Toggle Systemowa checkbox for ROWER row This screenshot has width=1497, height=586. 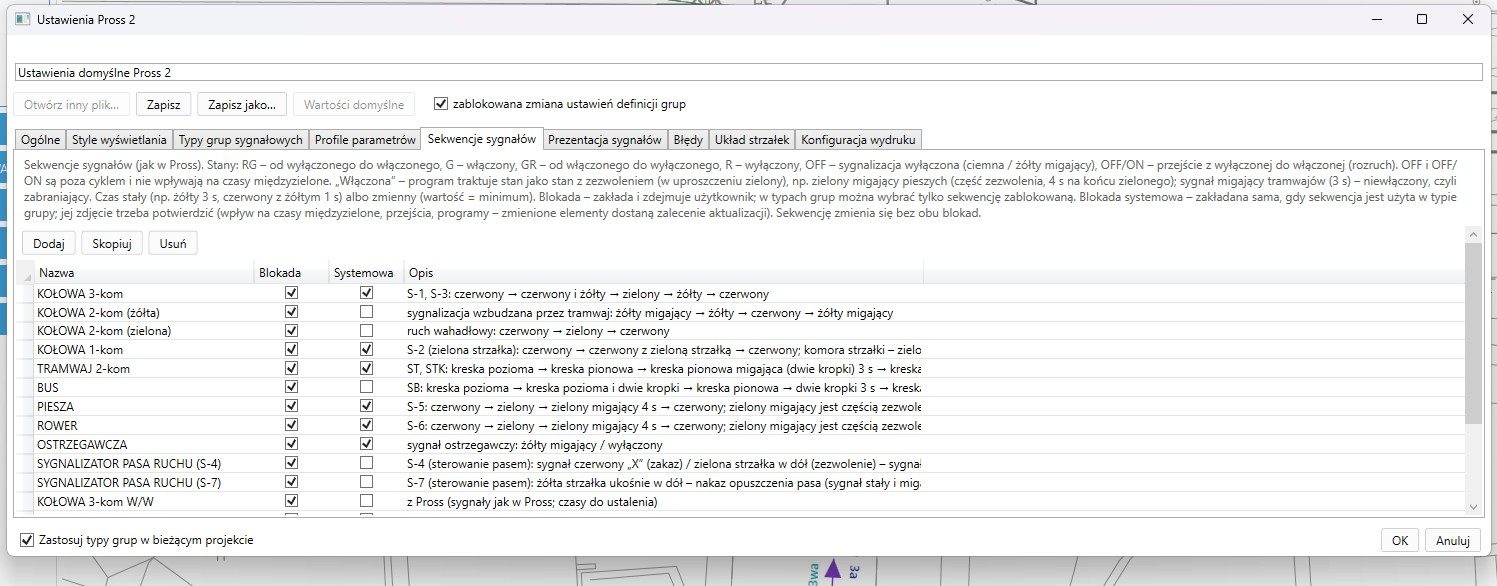click(x=367, y=425)
